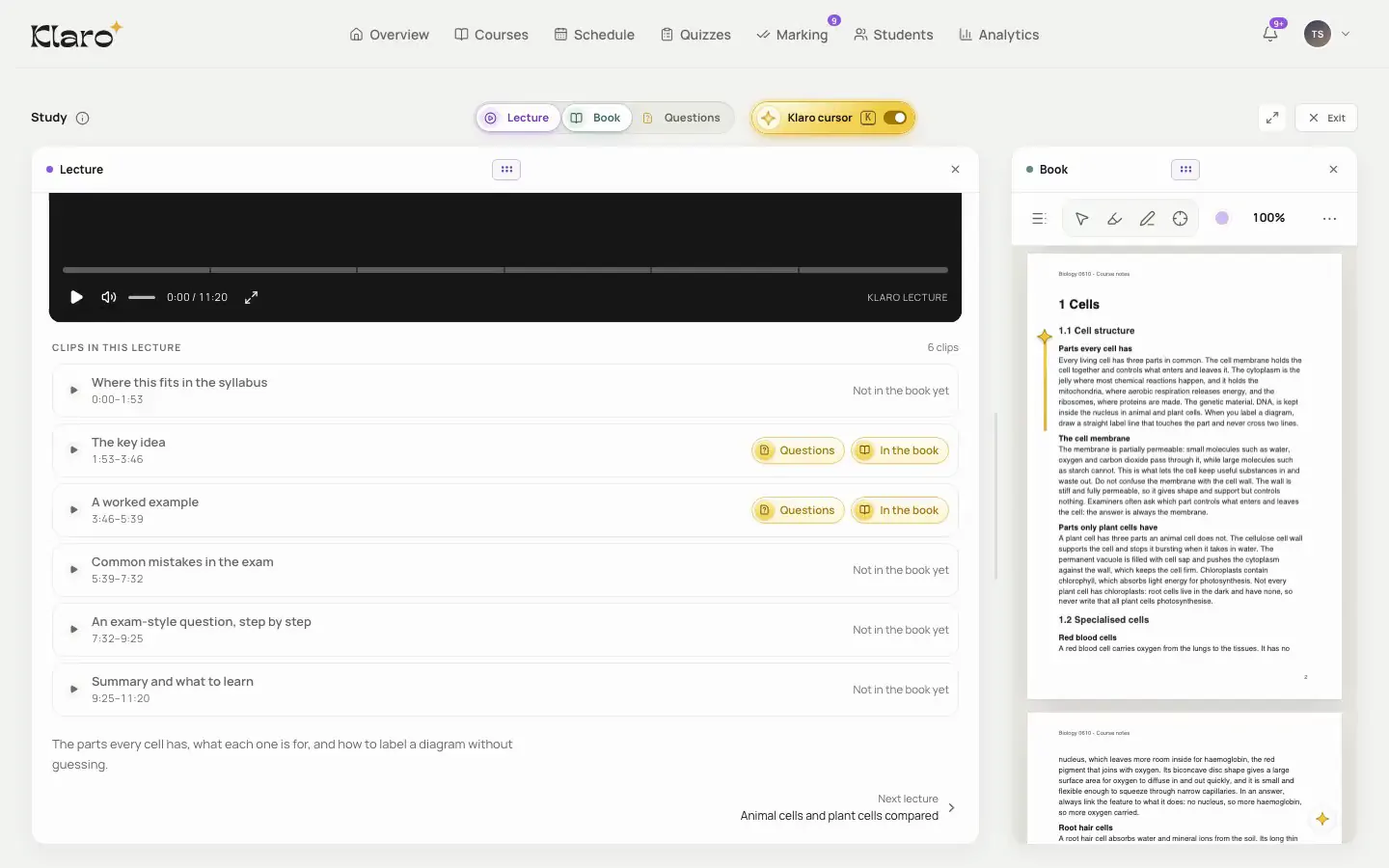Close the Book panel
Image resolution: width=1389 pixels, height=868 pixels.
pos(1334,170)
